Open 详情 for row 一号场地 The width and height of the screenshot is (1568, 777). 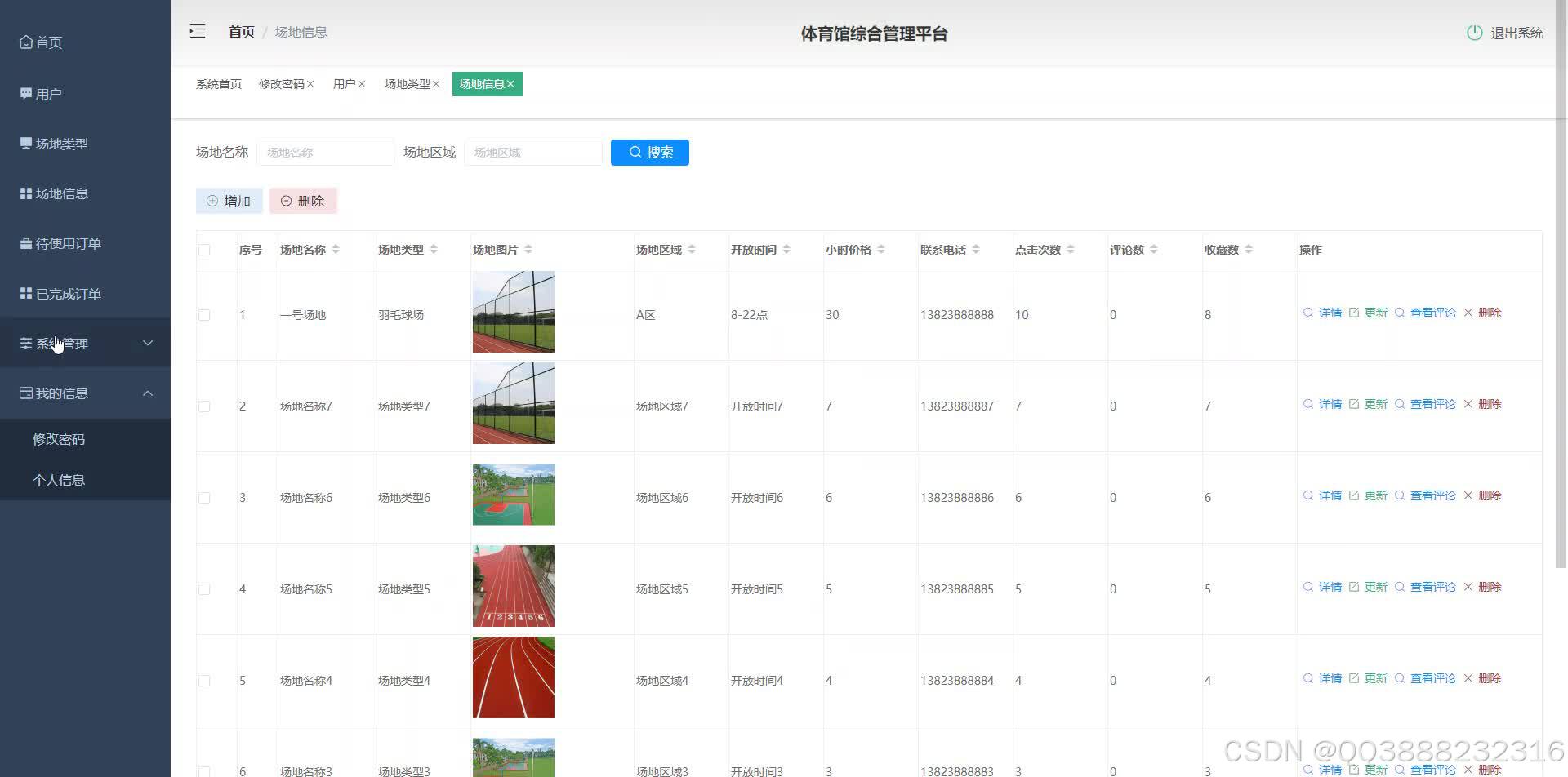click(x=1323, y=313)
